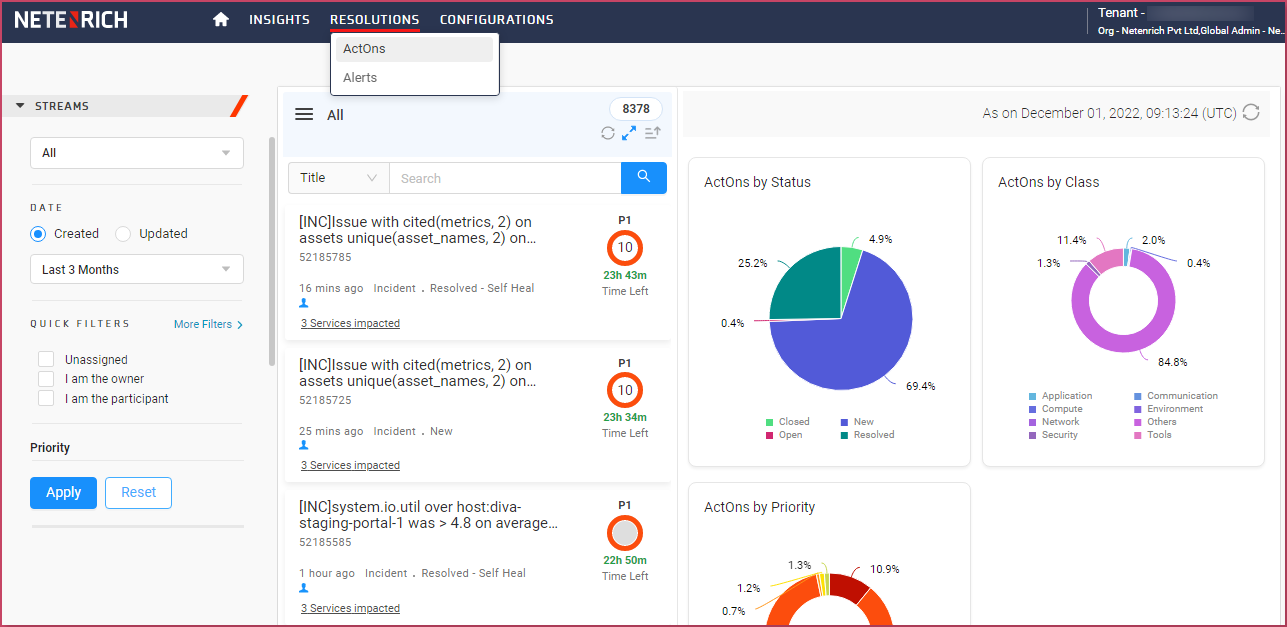The height and width of the screenshot is (627, 1287).
Task: Apply the selected filters
Action: point(63,492)
